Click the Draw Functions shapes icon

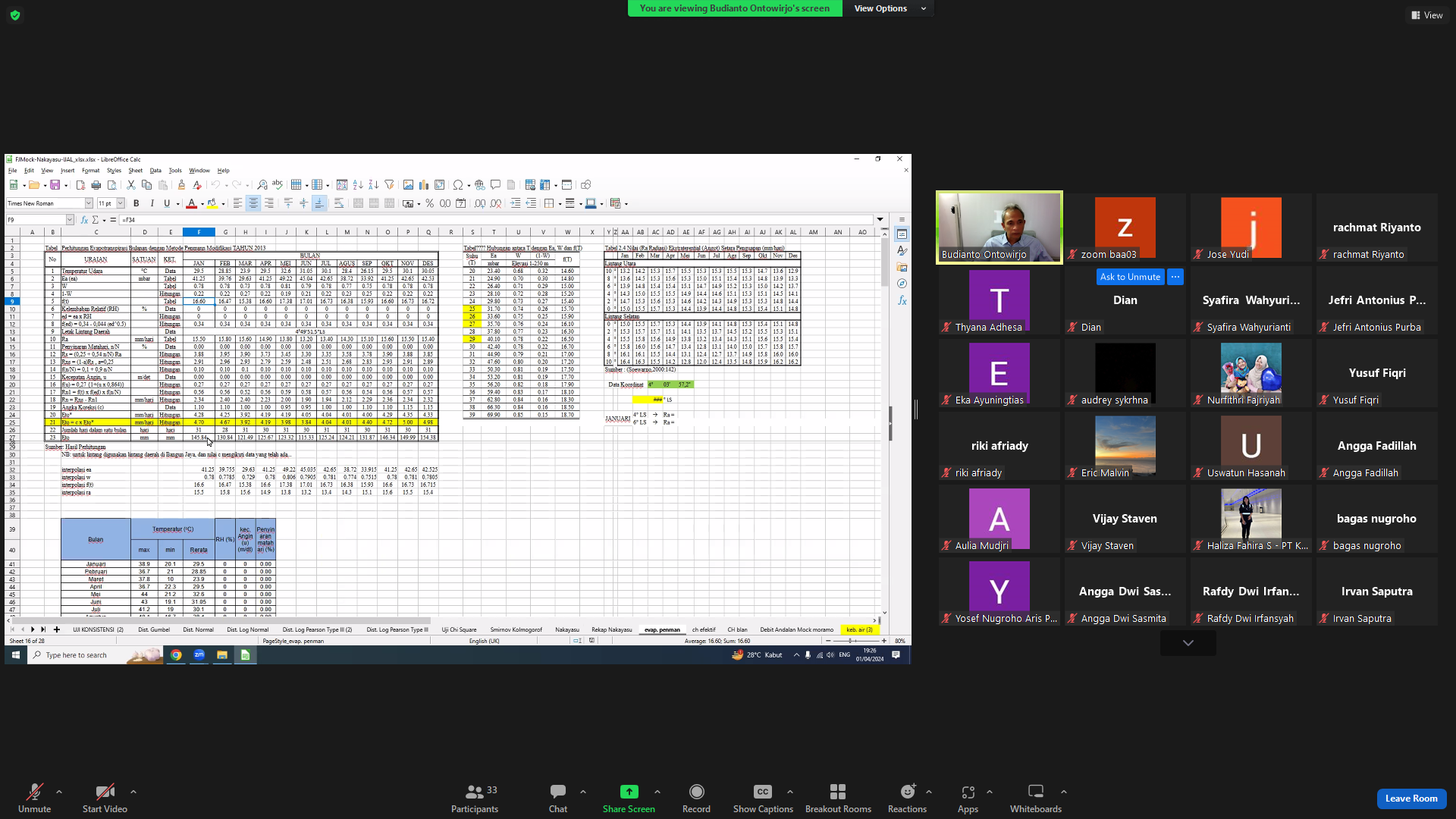coord(585,185)
